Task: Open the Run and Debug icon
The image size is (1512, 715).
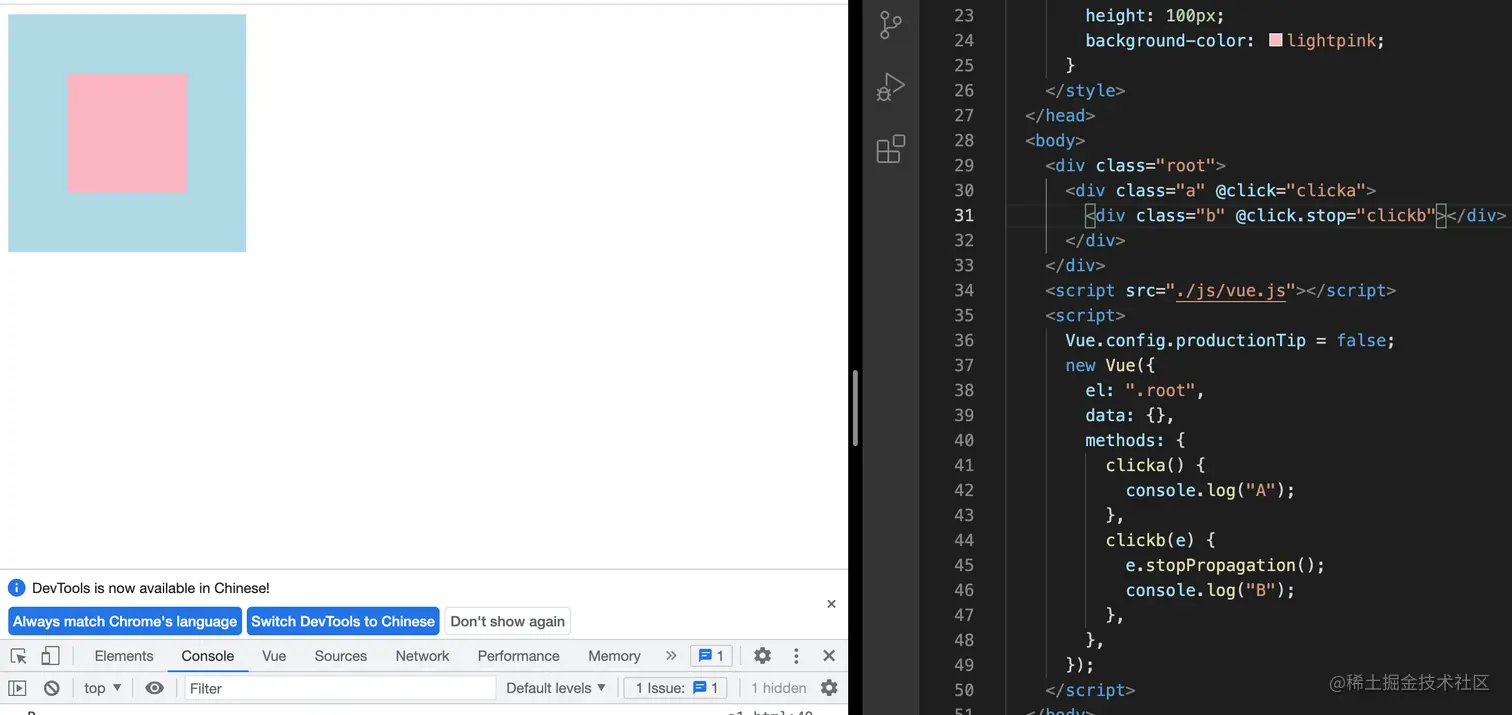Action: [x=890, y=87]
